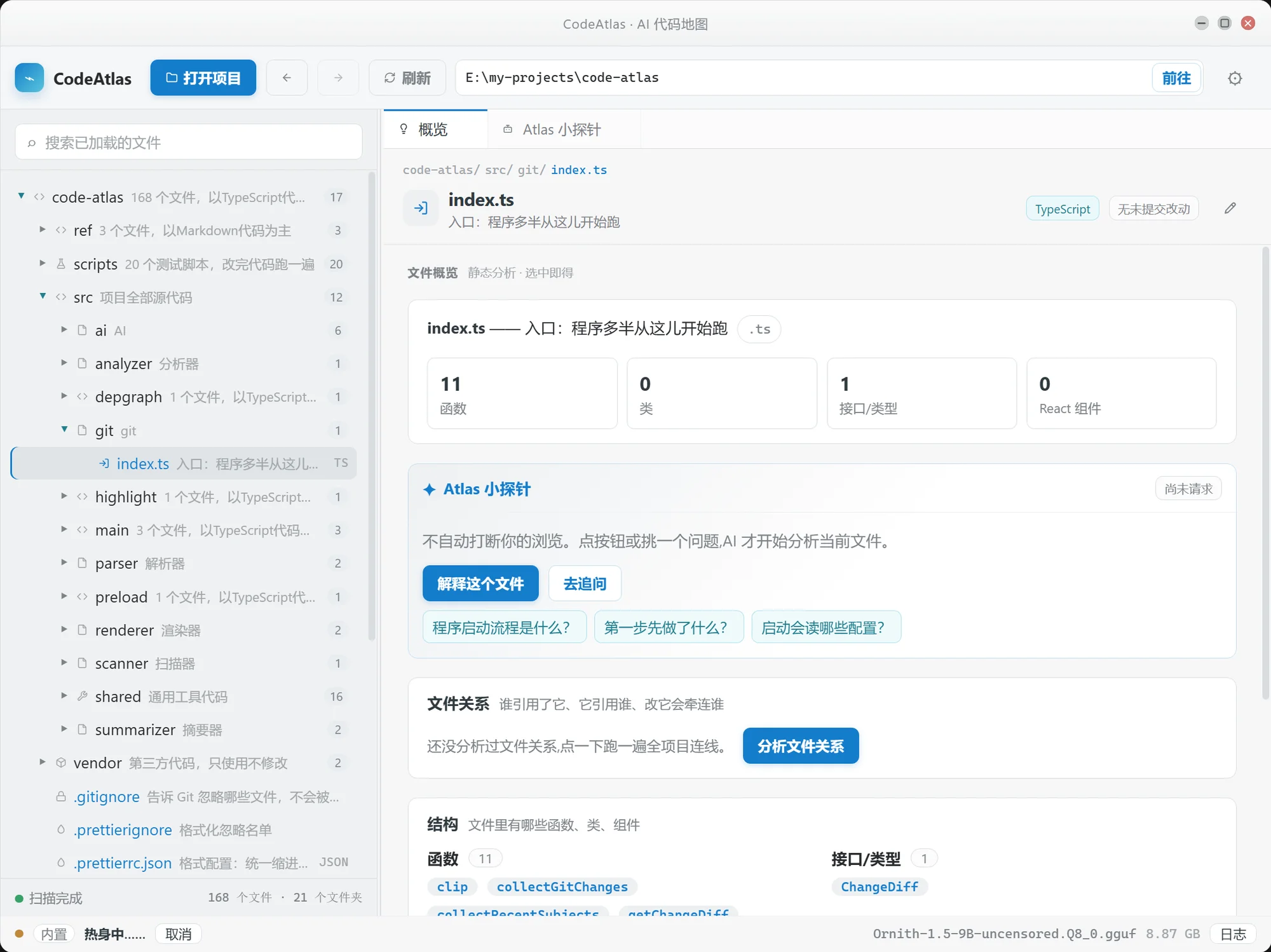Click the sparkle icon beside Atlas 小探针 heading
Image resolution: width=1271 pixels, height=952 pixels.
coord(430,489)
